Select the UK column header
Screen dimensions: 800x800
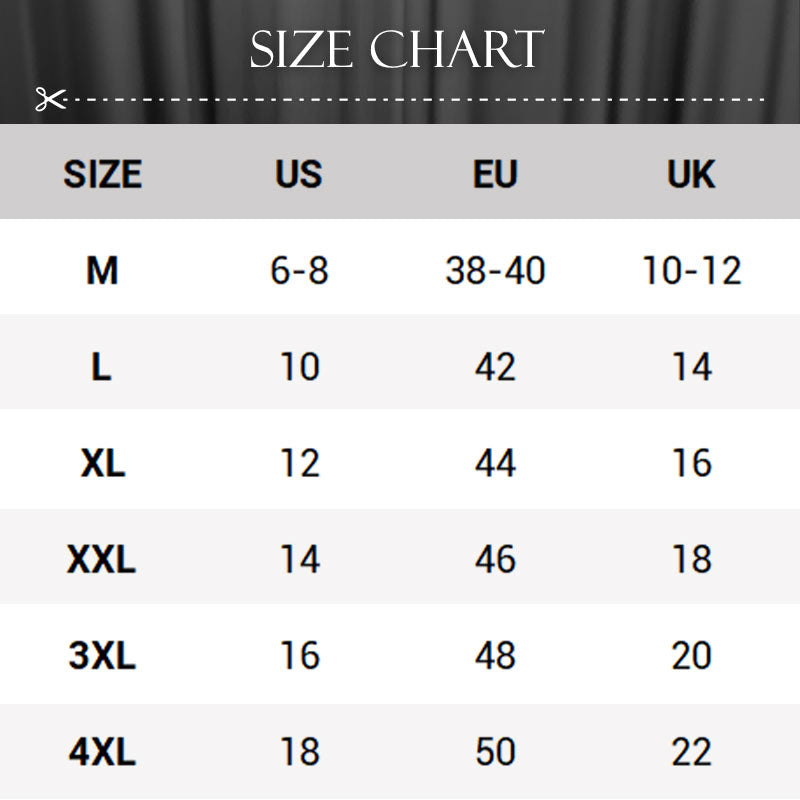click(691, 174)
